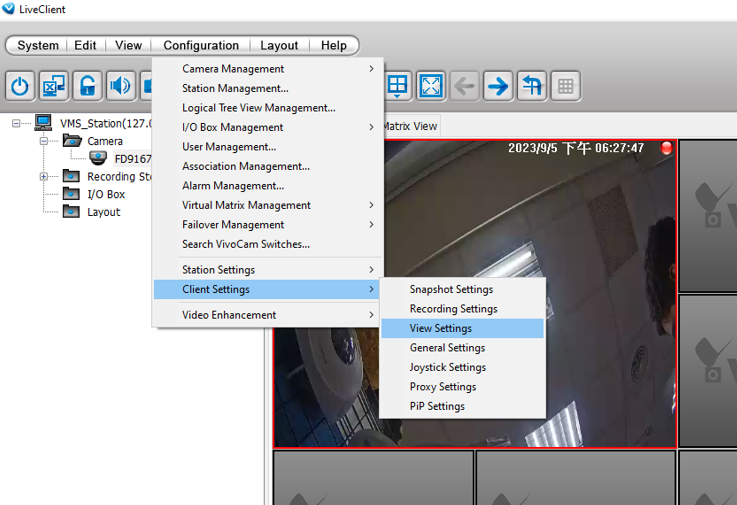The image size is (737, 505).
Task: Select the Layout tree label
Action: coord(104,212)
